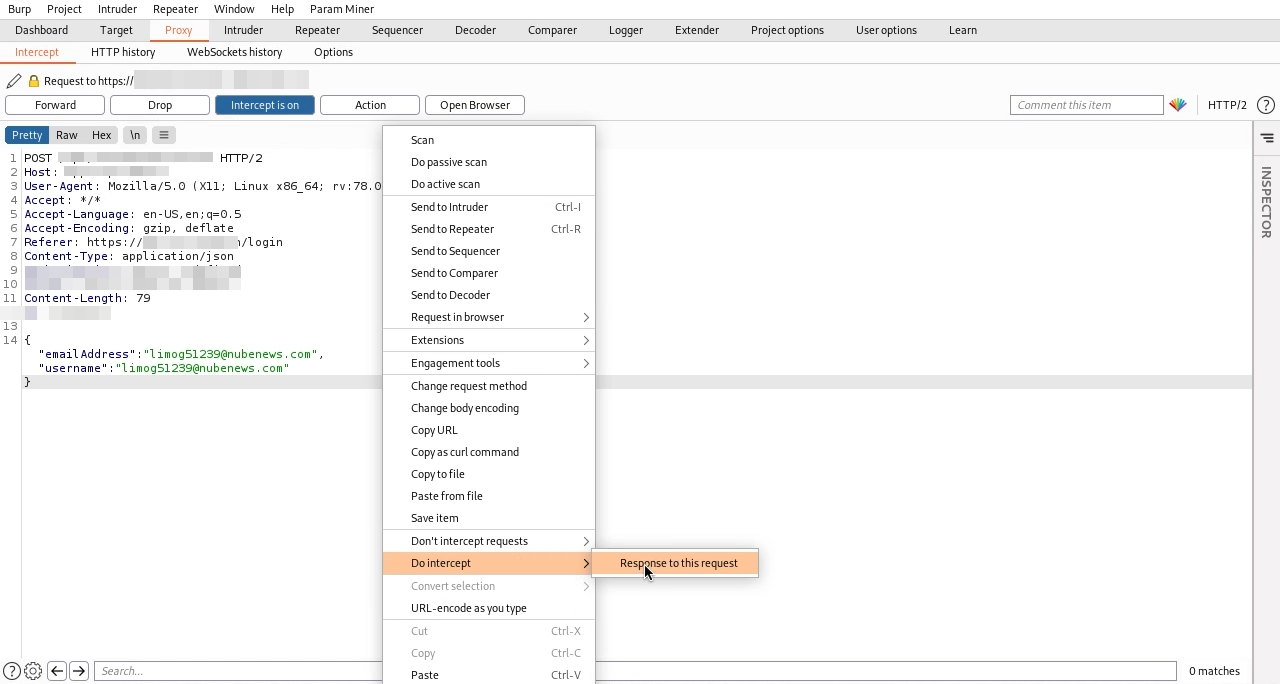Choose 'Send to Repeater' from context menu
1280x684 pixels.
pos(452,229)
